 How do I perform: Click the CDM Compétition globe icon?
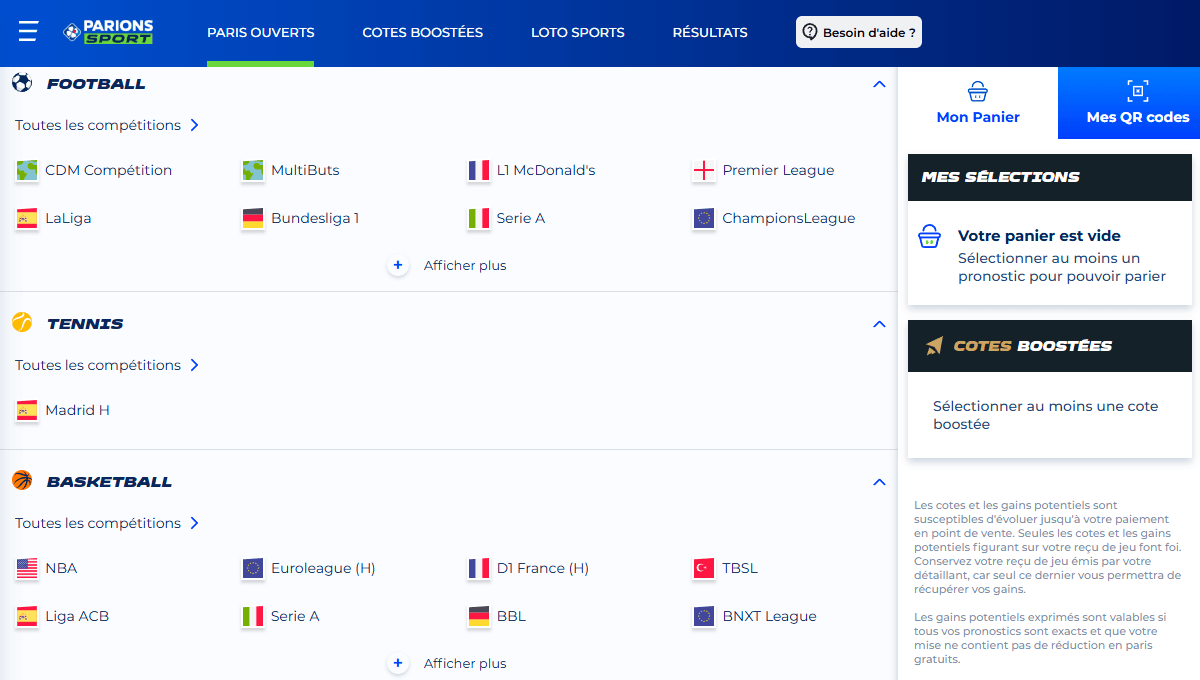(27, 170)
